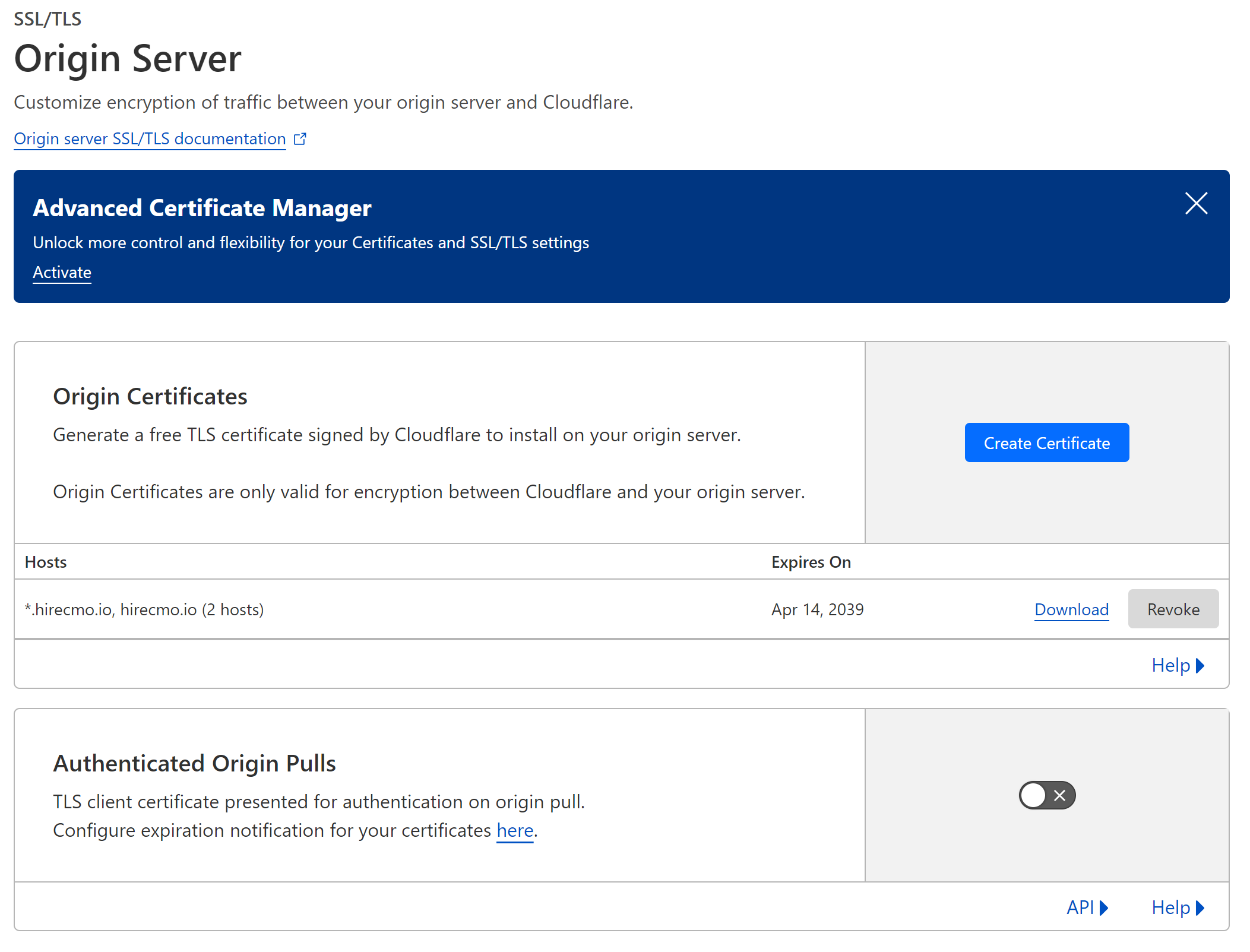Click the Origin Server page title
Image resolution: width=1250 pixels, height=952 pixels.
(x=128, y=59)
